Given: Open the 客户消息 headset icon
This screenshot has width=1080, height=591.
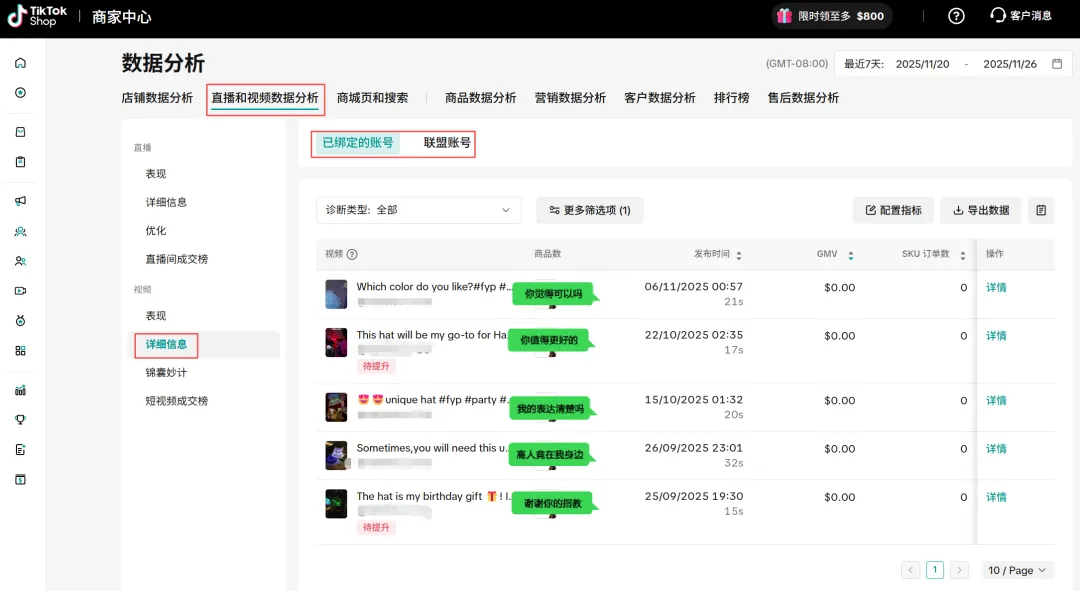Looking at the screenshot, I should (997, 16).
